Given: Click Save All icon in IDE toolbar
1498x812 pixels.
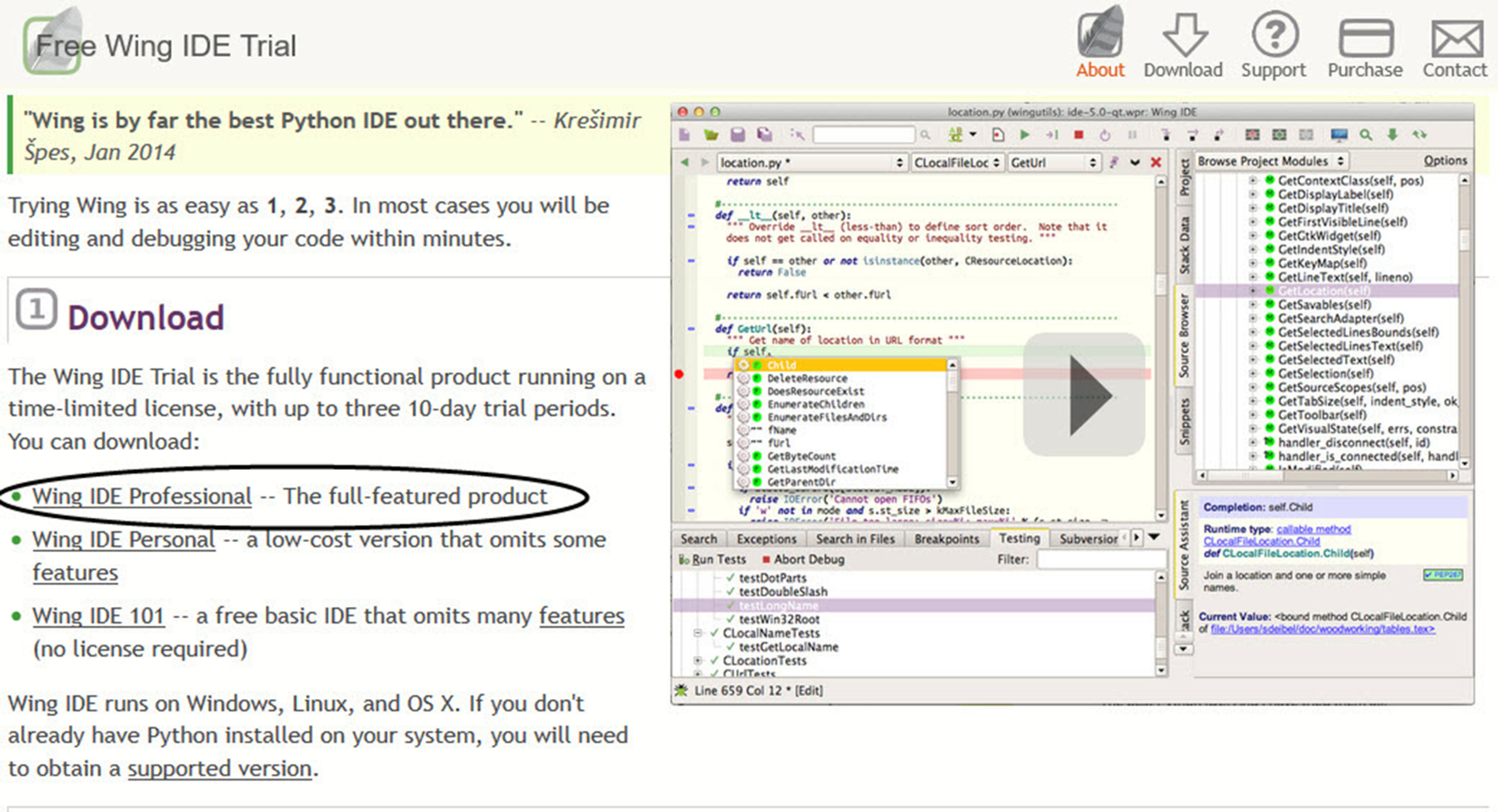Looking at the screenshot, I should tap(765, 135).
